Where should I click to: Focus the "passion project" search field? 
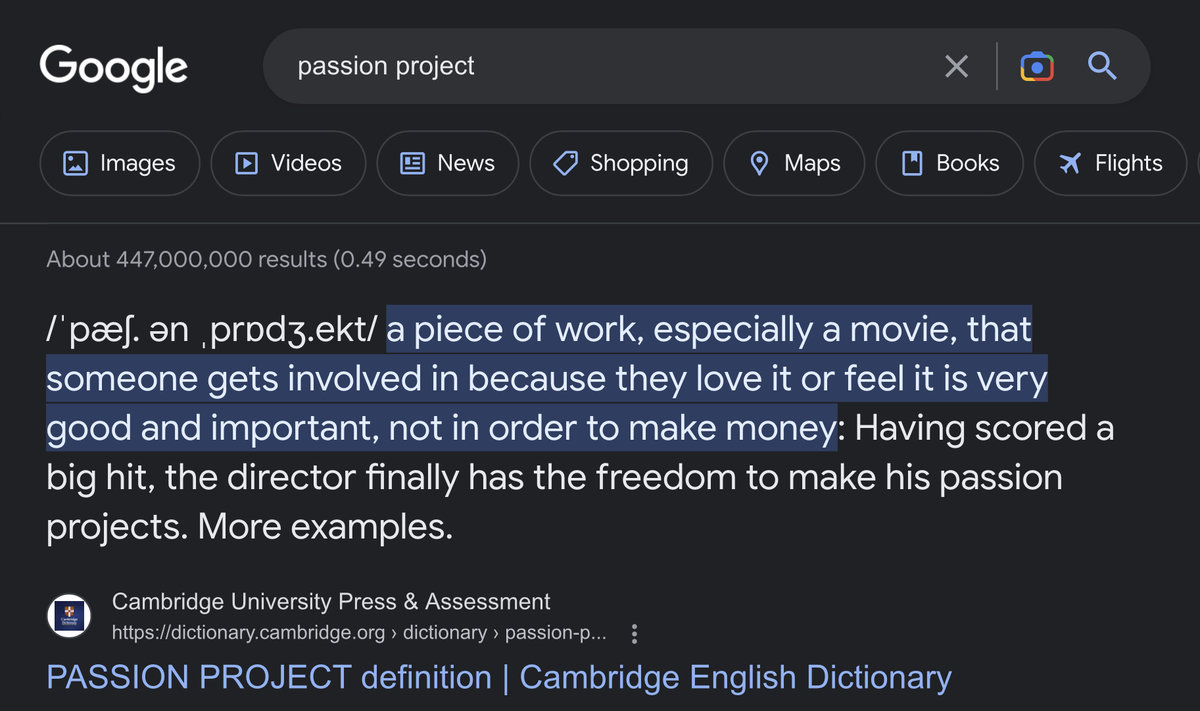coord(600,67)
